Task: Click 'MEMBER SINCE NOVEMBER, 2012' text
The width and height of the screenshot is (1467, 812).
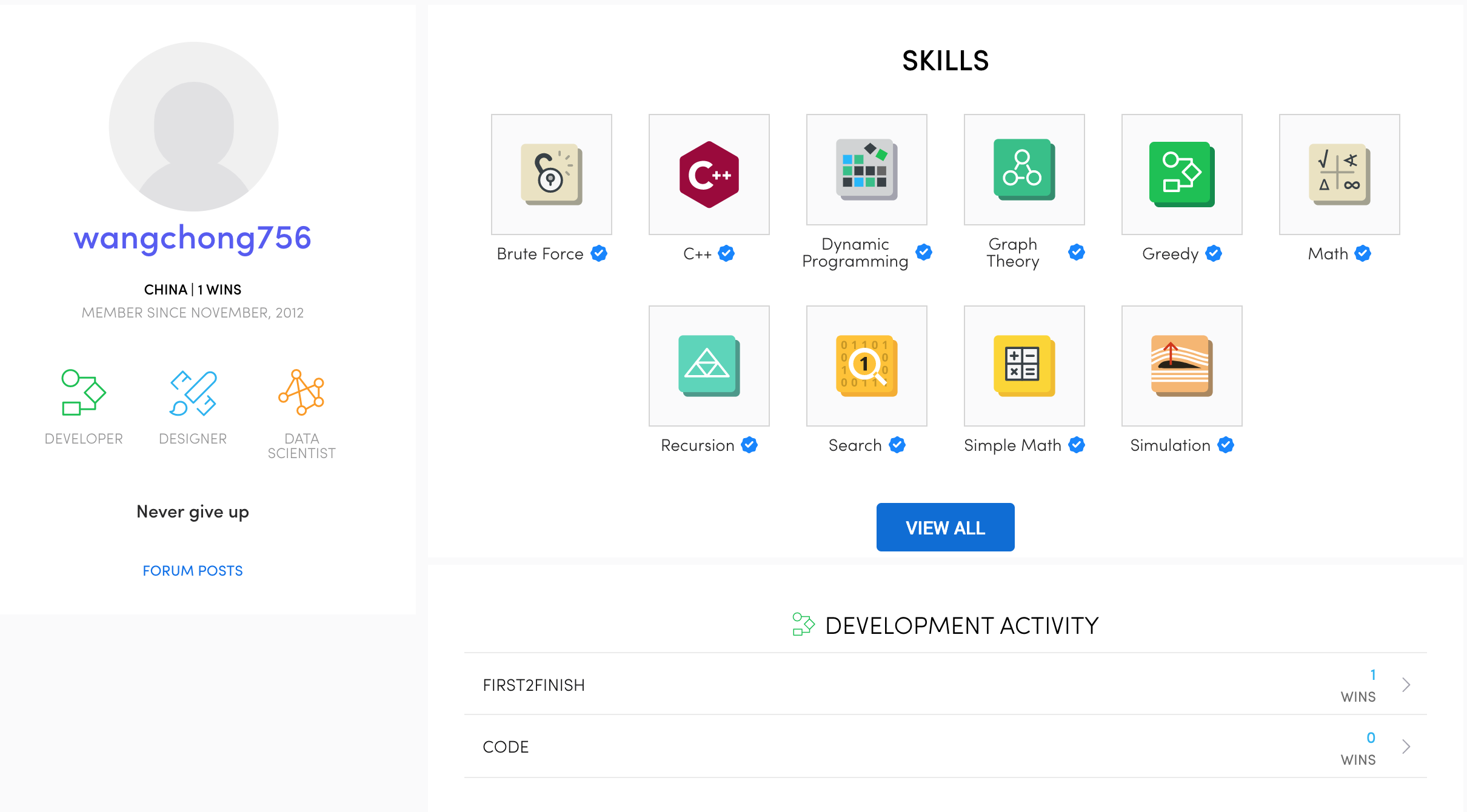Action: [x=193, y=313]
